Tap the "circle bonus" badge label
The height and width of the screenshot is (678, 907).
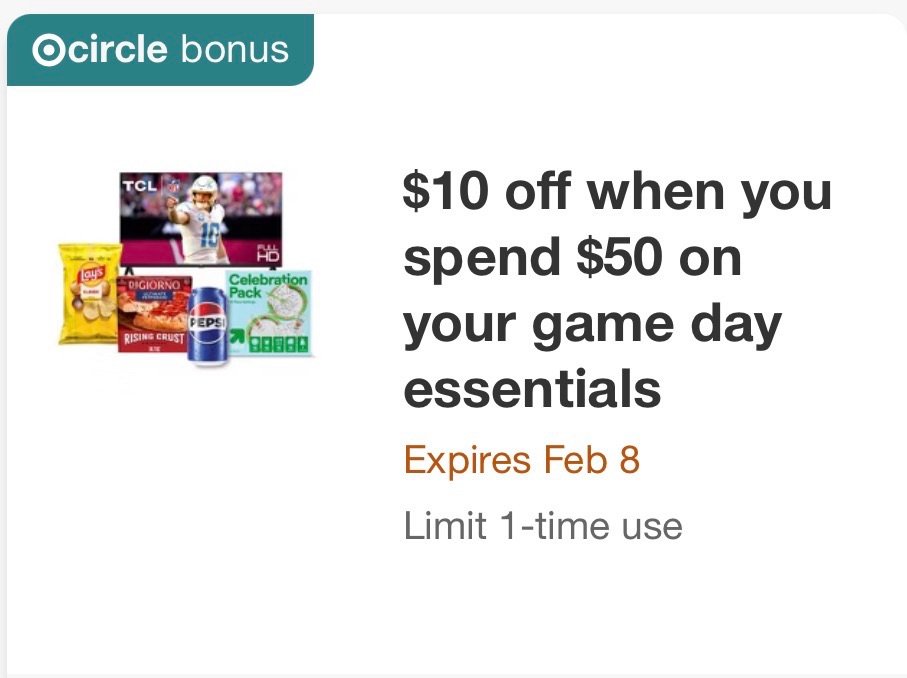160,49
